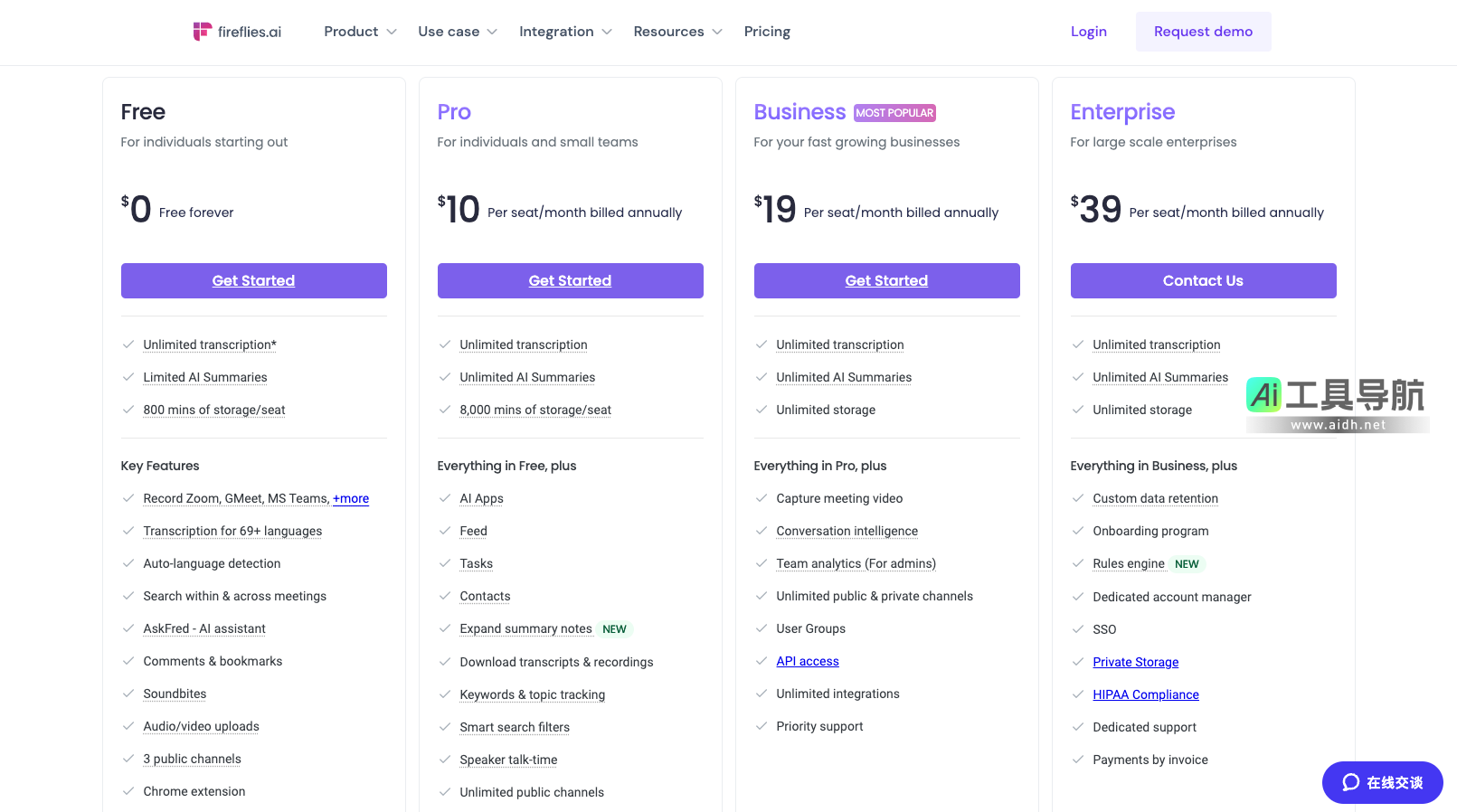The image size is (1457, 812).
Task: Open the Login link
Action: 1088,32
